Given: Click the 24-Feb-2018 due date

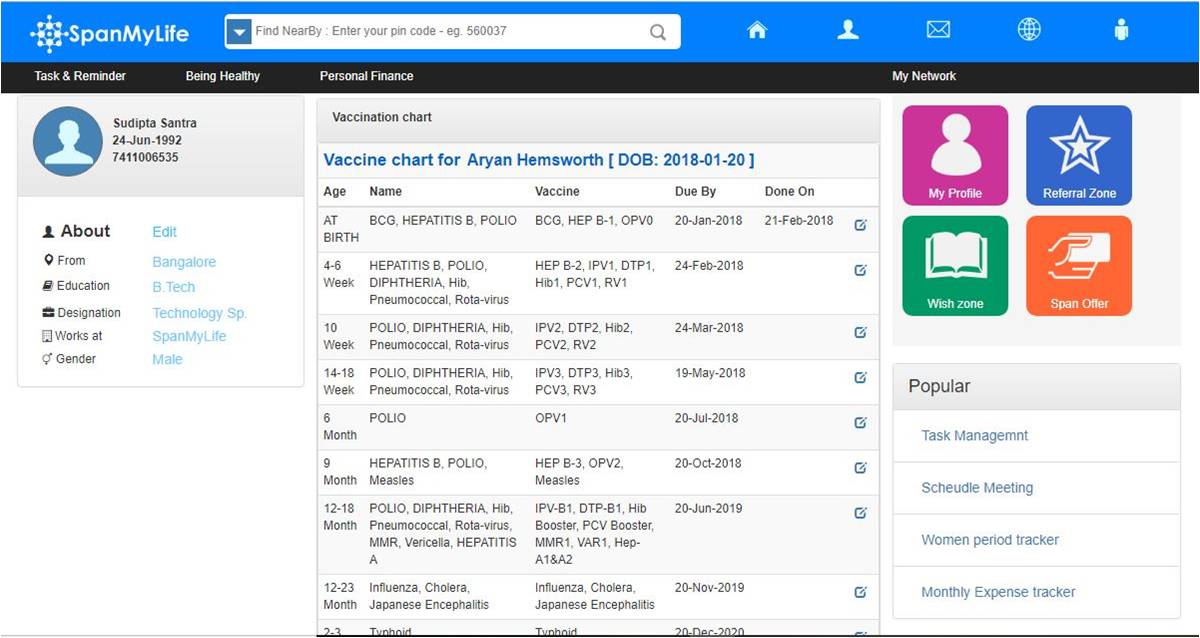Looking at the screenshot, I should click(x=709, y=265).
